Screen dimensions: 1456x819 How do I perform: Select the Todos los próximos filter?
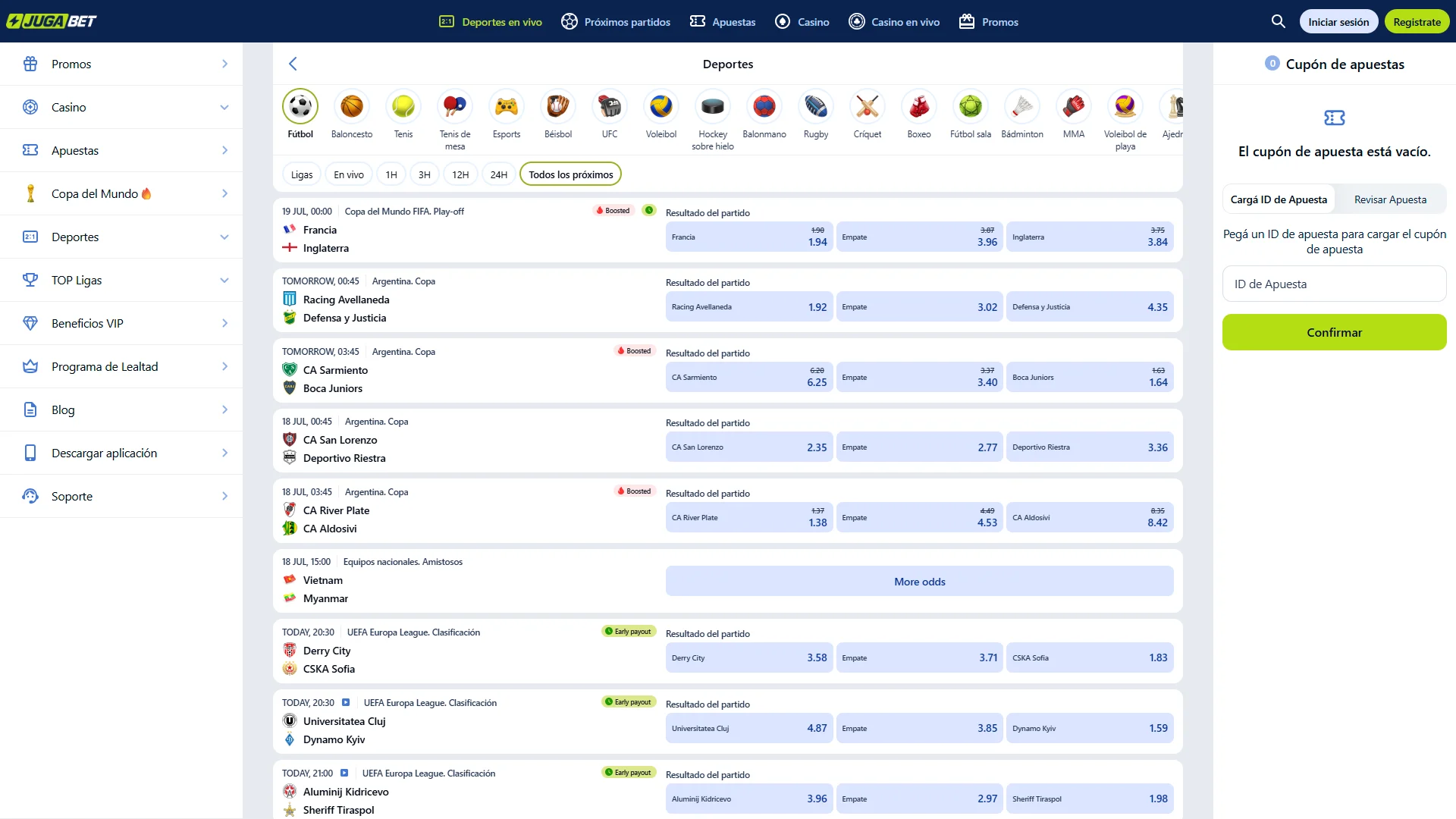(571, 174)
